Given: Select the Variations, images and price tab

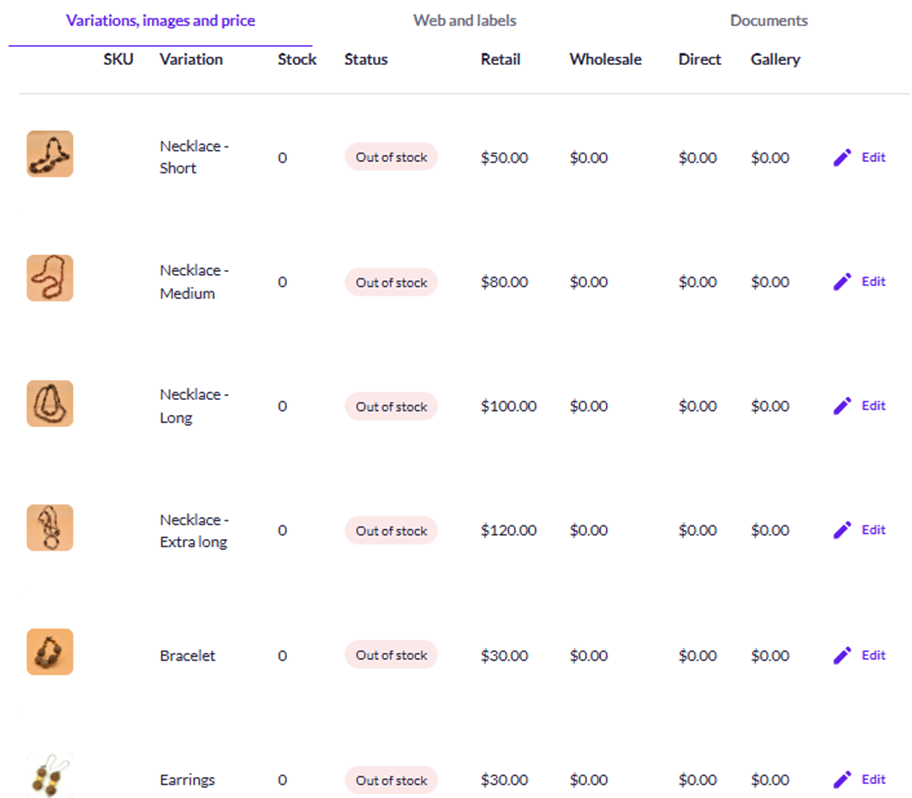Looking at the screenshot, I should pos(160,20).
